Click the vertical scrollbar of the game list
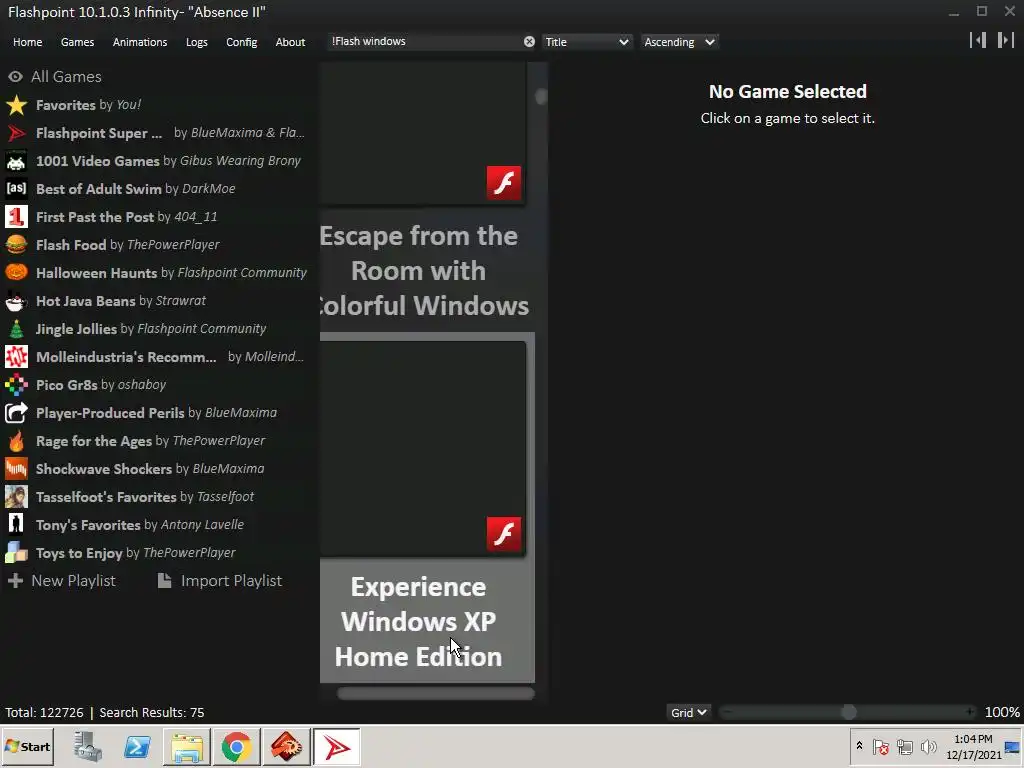 (x=541, y=97)
